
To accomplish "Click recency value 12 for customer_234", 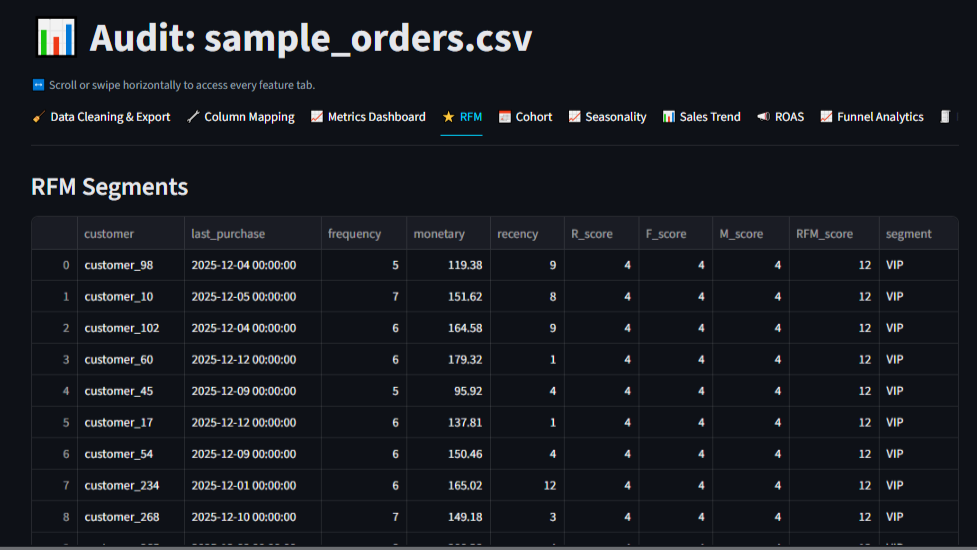I will (527, 485).
